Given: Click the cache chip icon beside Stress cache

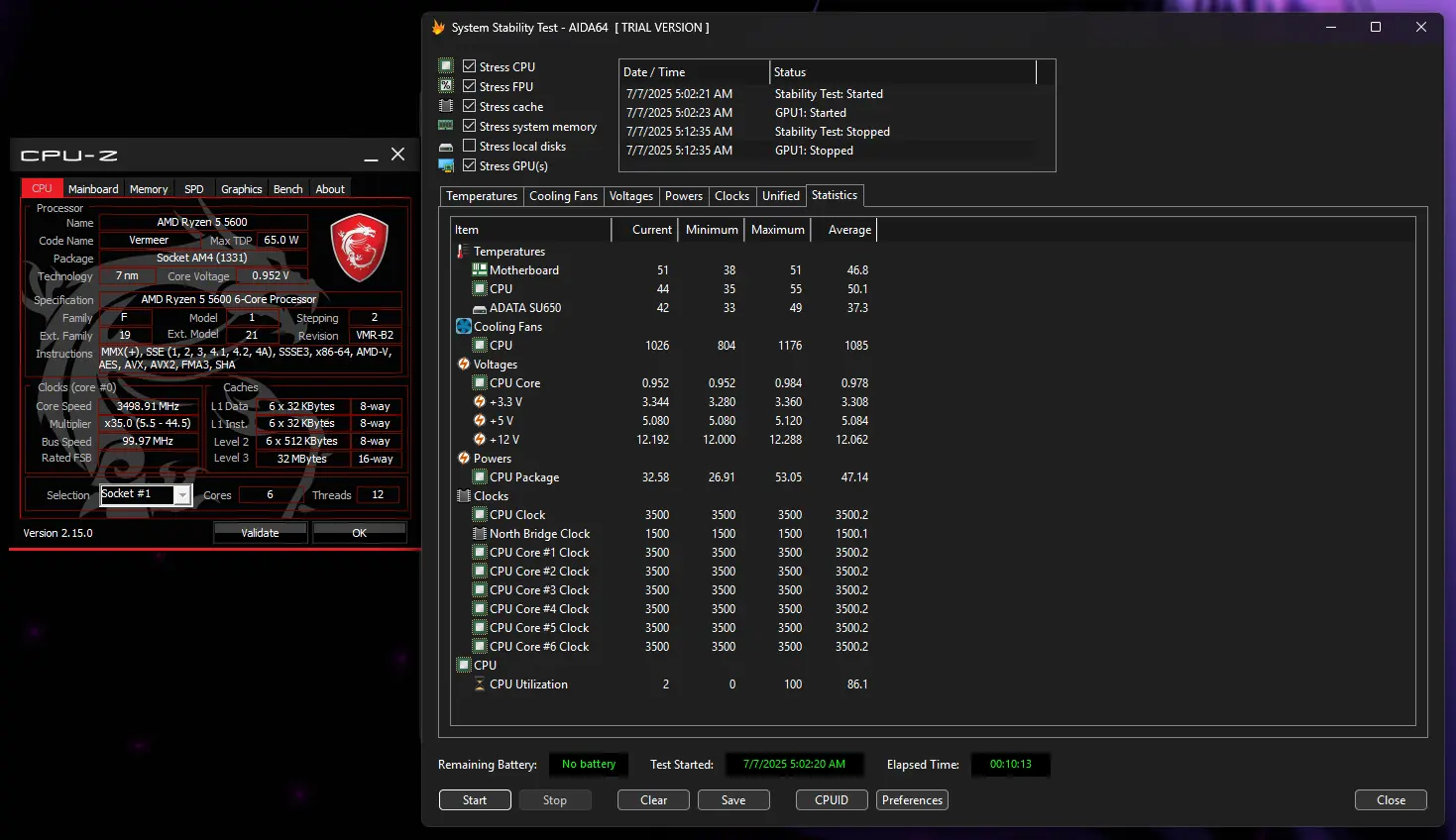Looking at the screenshot, I should pos(446,106).
